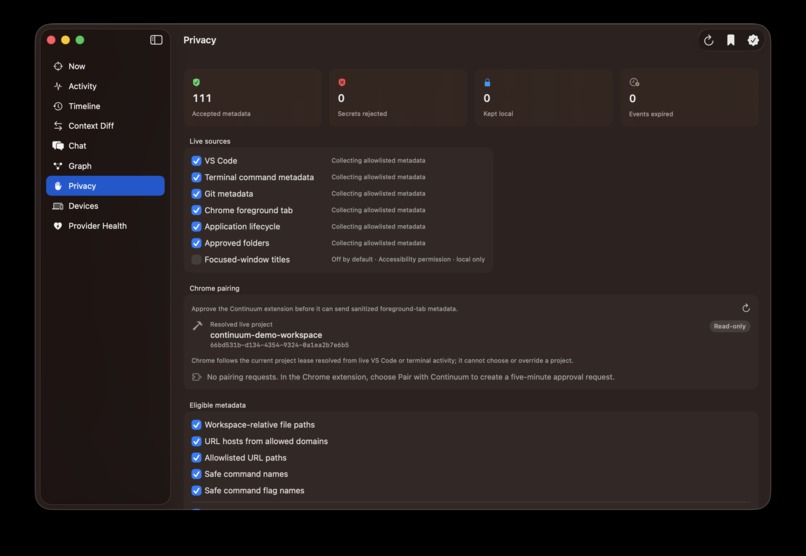The height and width of the screenshot is (556, 806).
Task: Show the Graph view
Action: coord(105,166)
